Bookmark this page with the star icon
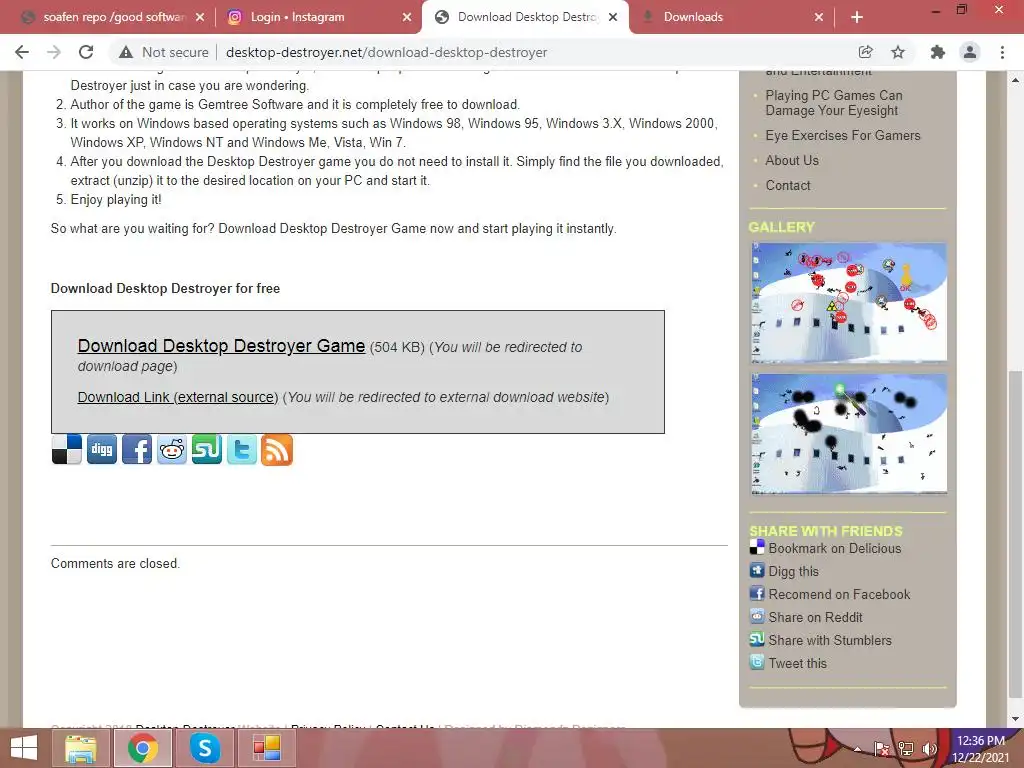The image size is (1024, 768). [898, 52]
